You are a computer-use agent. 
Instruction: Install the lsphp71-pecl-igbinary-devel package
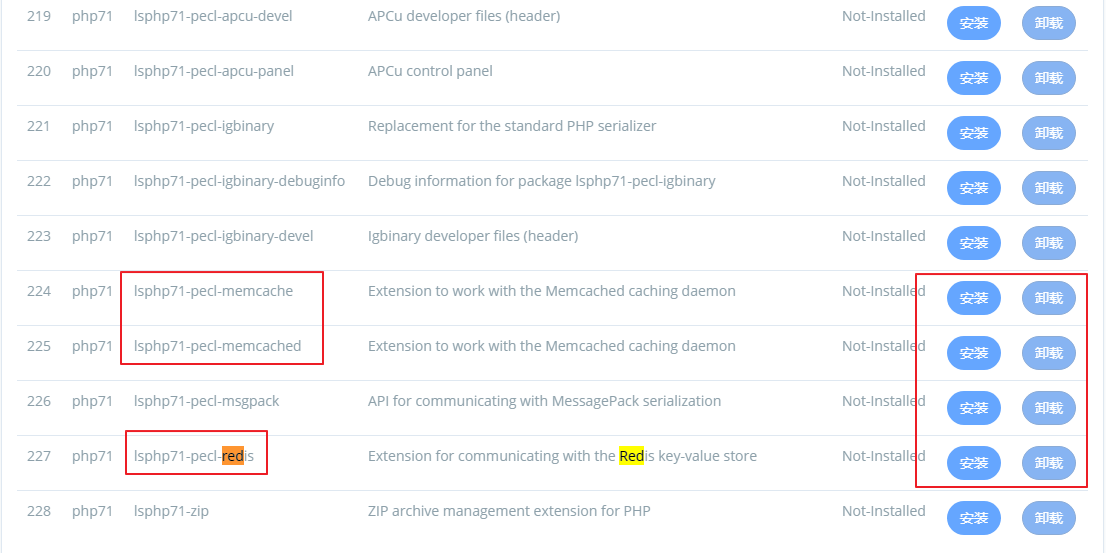pyautogui.click(x=973, y=243)
